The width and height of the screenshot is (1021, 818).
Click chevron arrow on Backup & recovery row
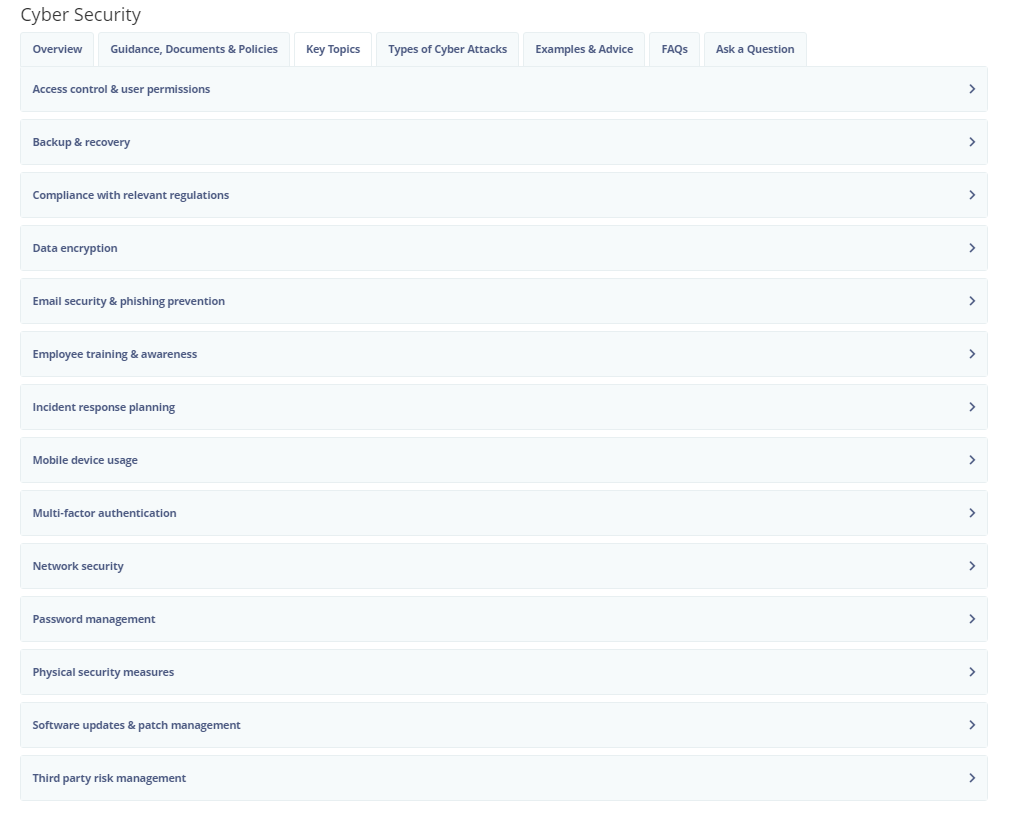click(971, 142)
